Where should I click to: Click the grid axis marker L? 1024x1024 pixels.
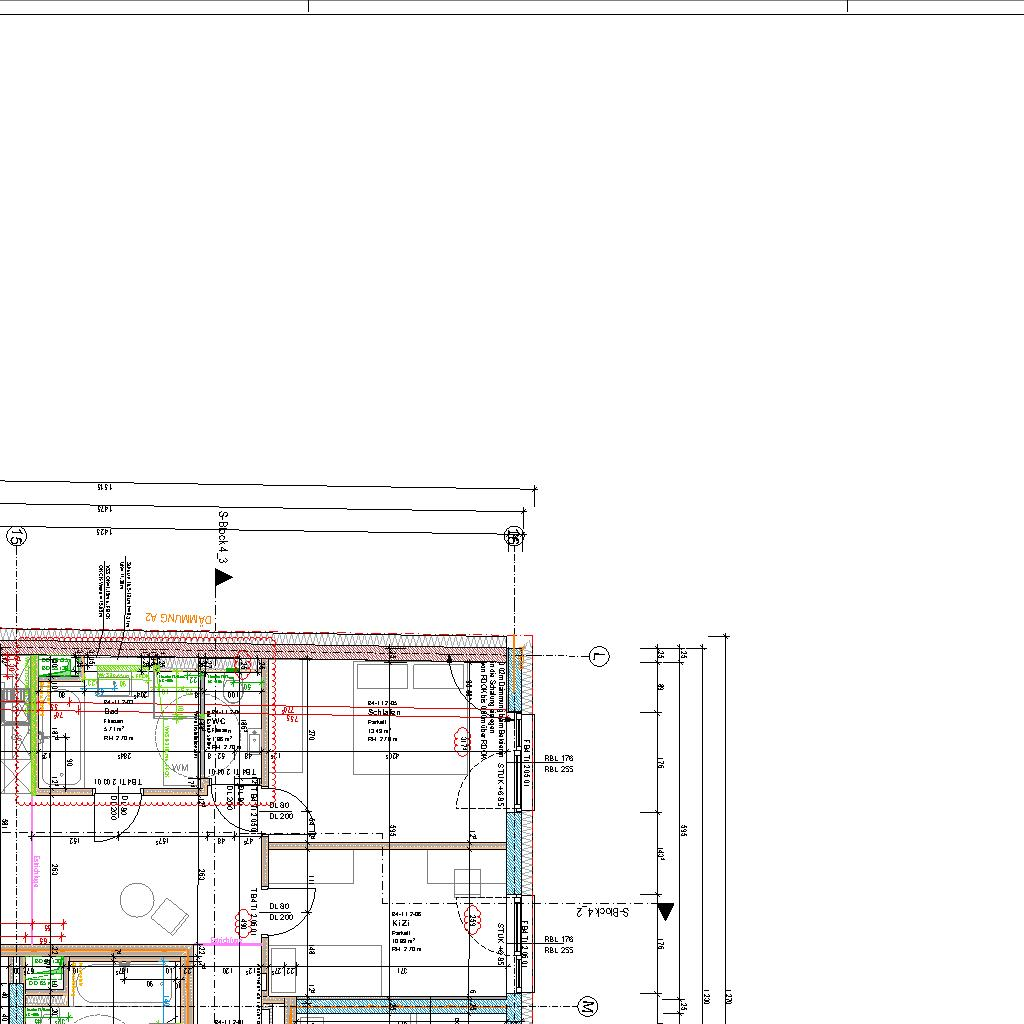(x=599, y=656)
